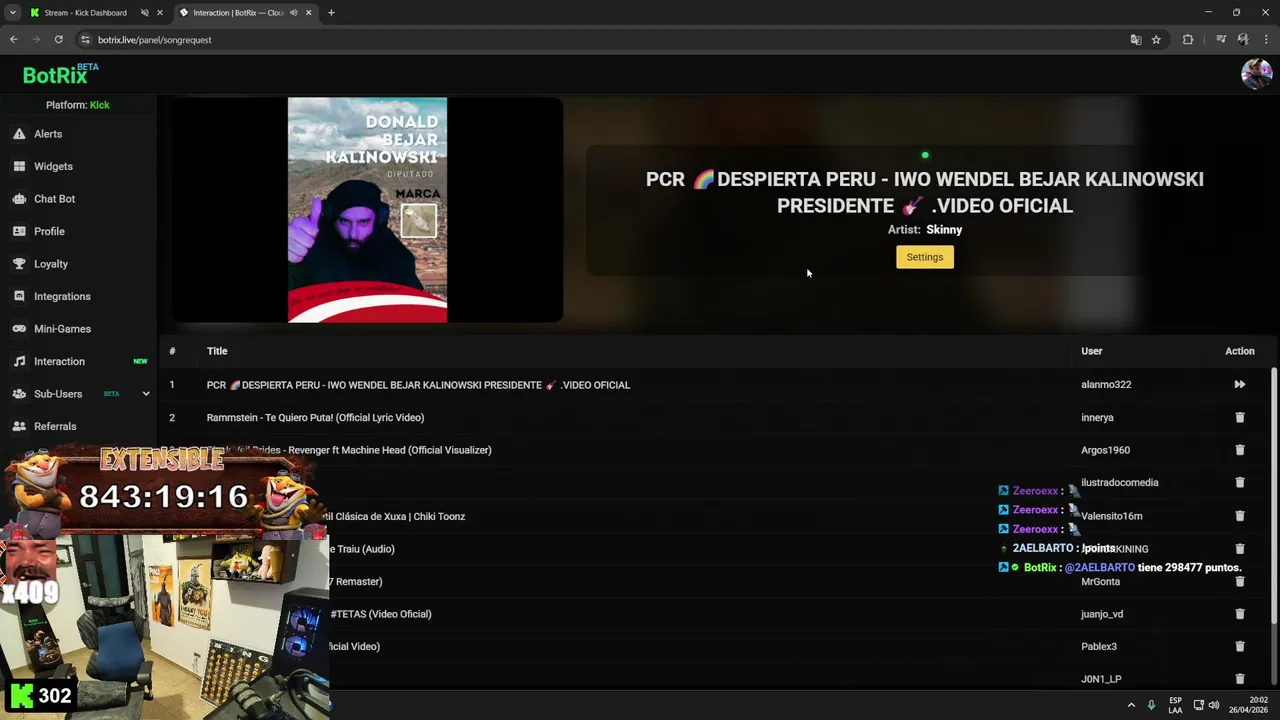
Task: Click the Title column header
Action: [x=217, y=351]
